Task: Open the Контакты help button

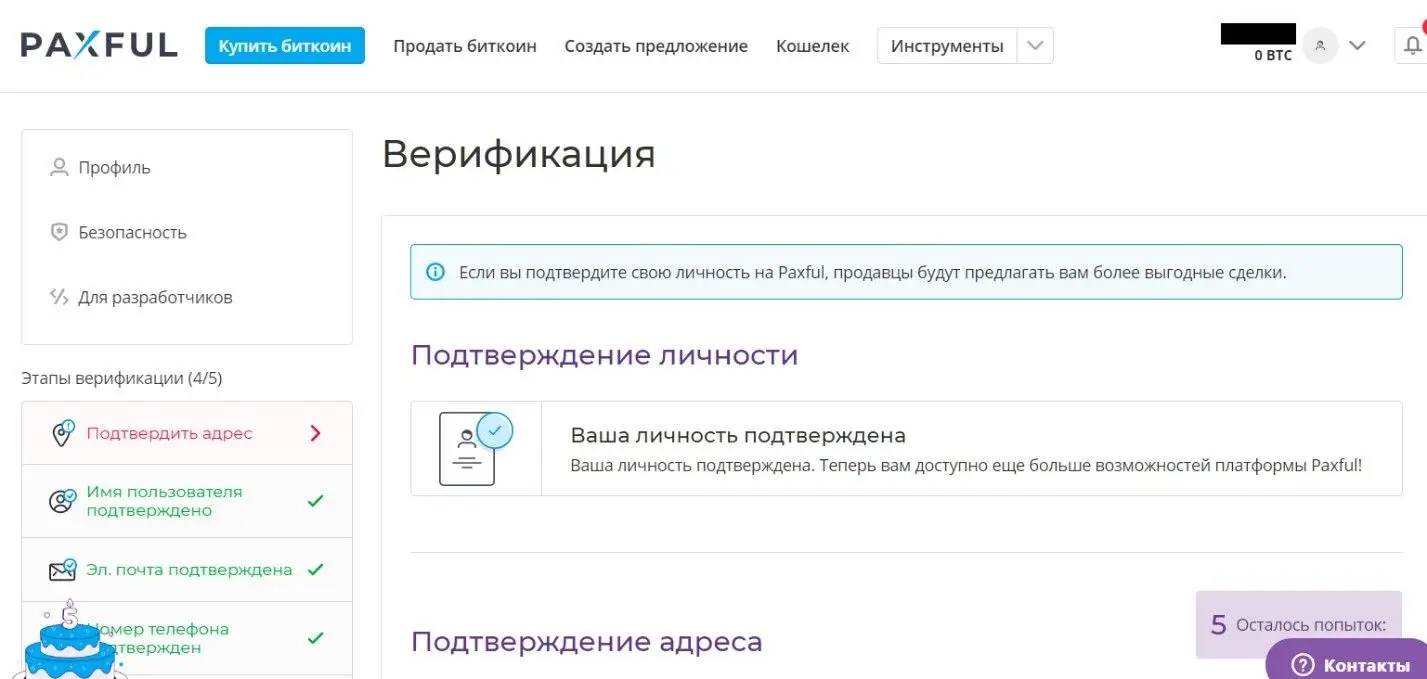Action: [1347, 661]
